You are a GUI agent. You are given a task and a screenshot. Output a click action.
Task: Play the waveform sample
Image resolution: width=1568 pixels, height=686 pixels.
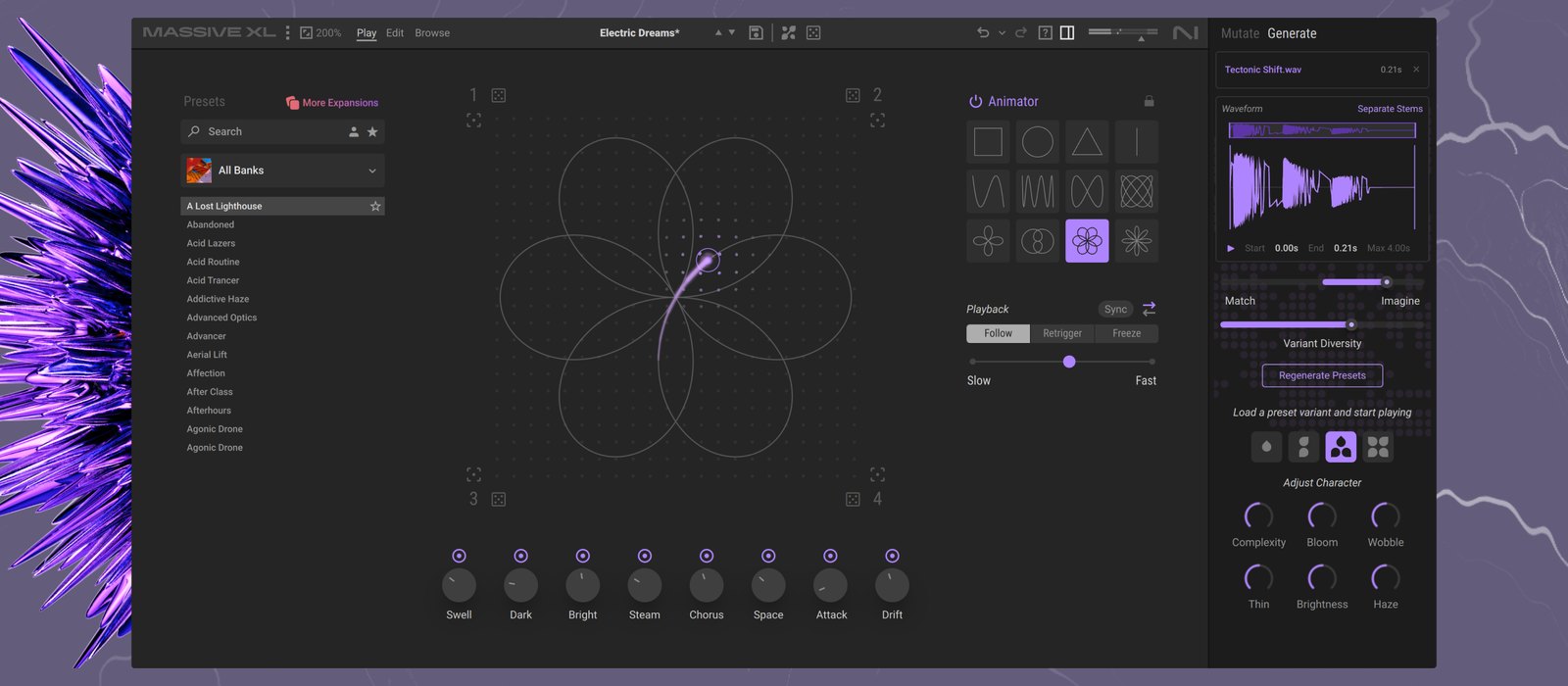(x=1231, y=248)
